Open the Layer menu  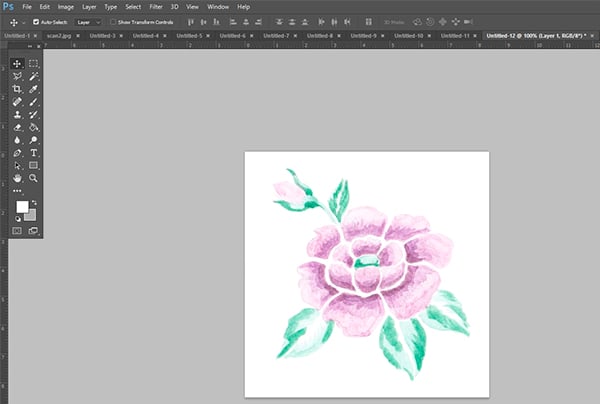click(x=89, y=7)
